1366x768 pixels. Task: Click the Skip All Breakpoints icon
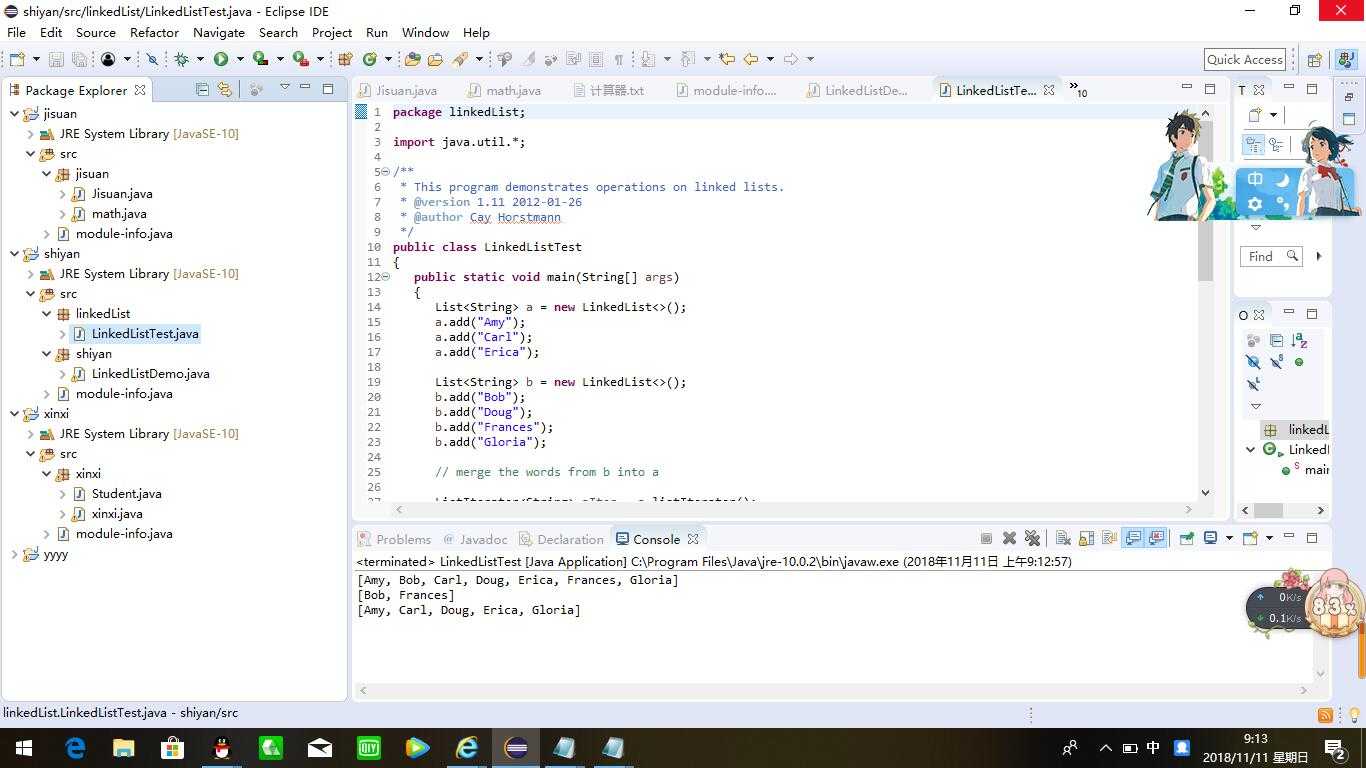click(x=152, y=59)
